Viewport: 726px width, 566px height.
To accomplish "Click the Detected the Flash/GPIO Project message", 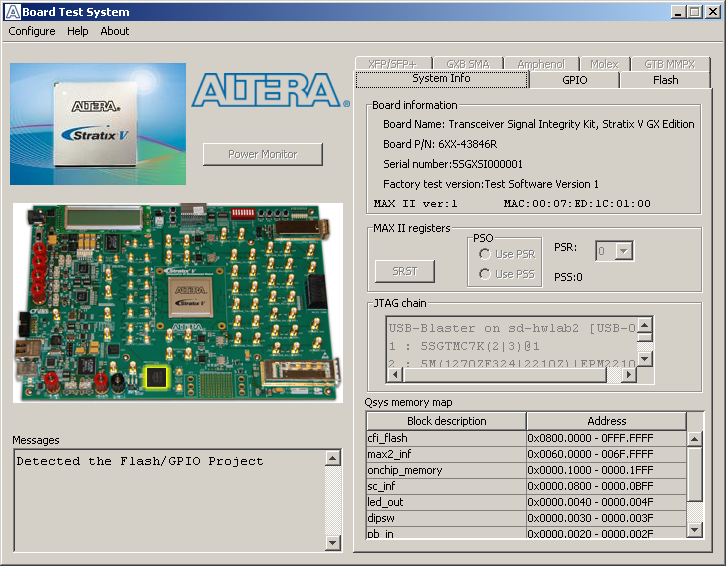I will point(140,461).
